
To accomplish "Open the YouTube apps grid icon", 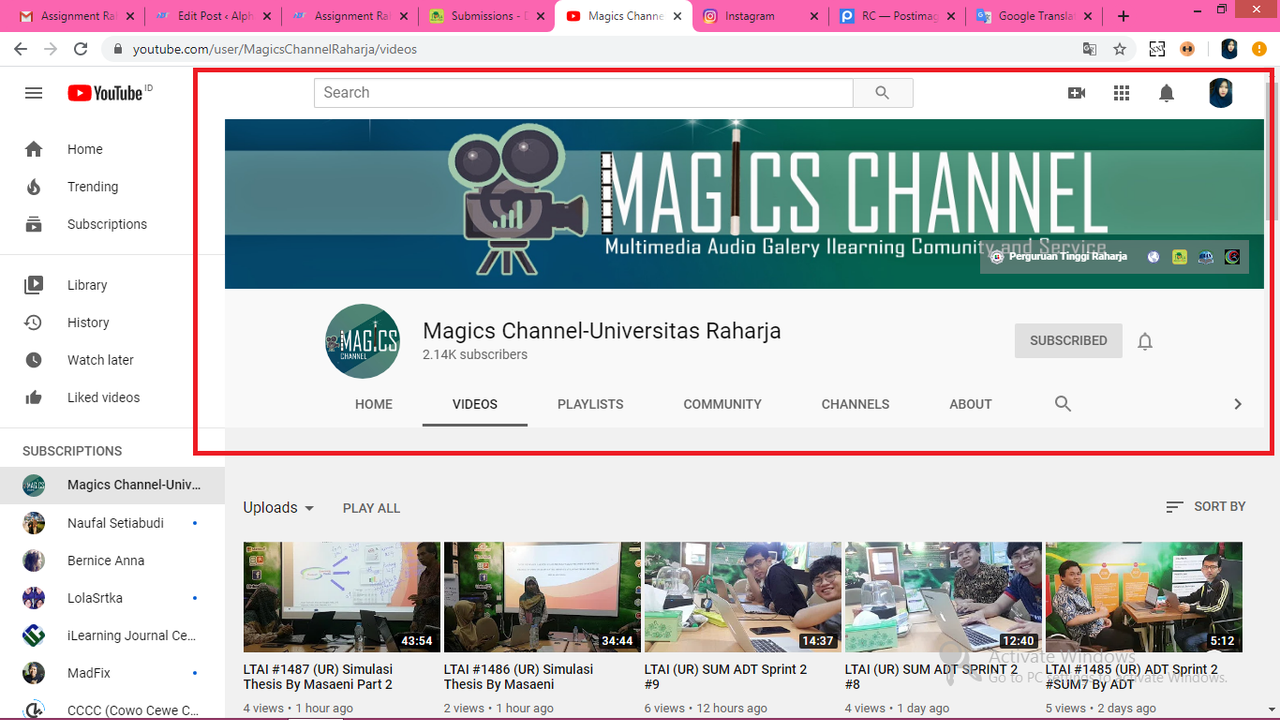I will 1121,93.
